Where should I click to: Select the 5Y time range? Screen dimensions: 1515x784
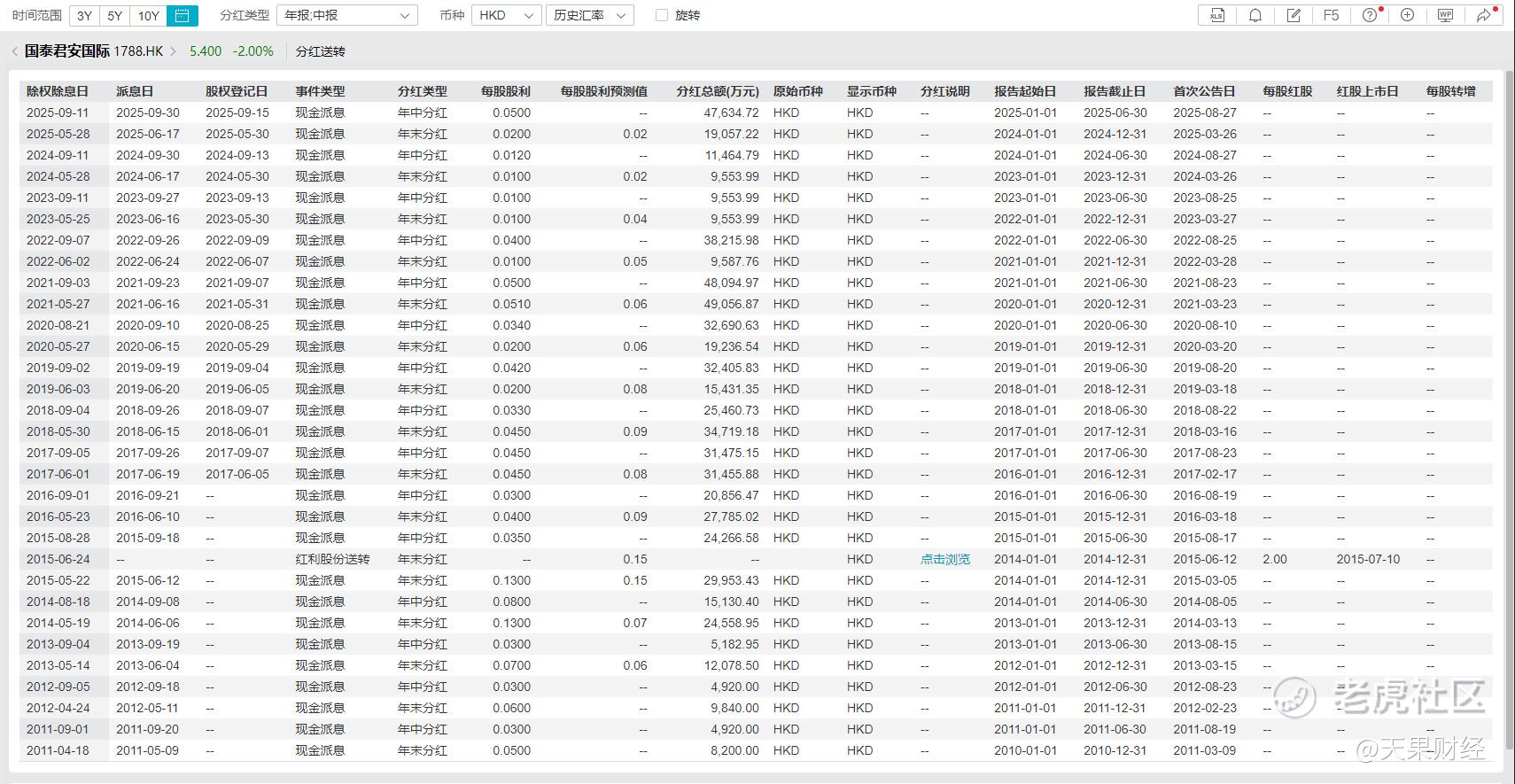point(114,15)
